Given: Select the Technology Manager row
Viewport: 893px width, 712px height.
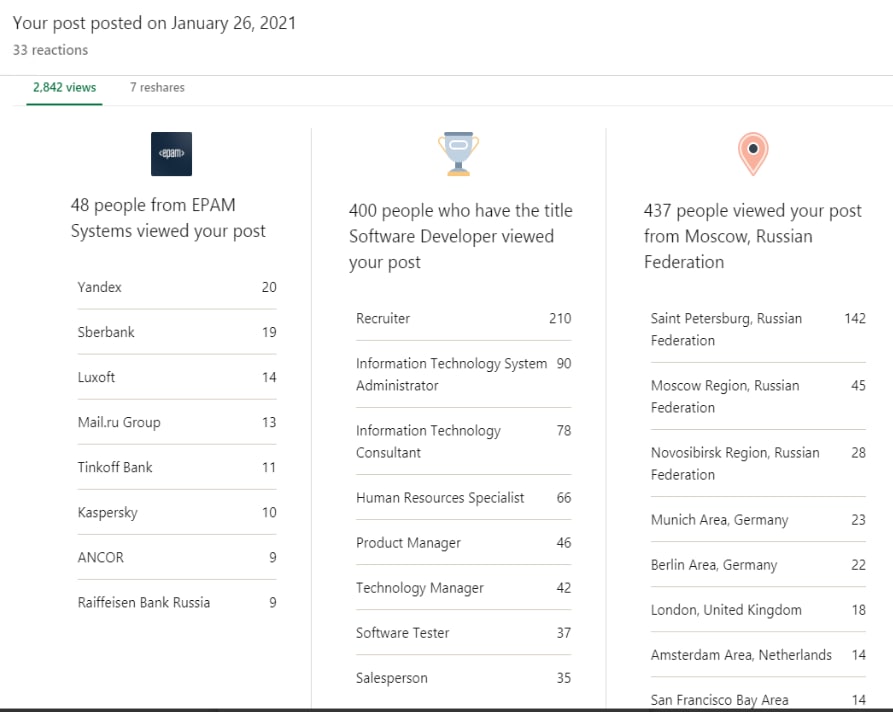Looking at the screenshot, I should pos(464,587).
